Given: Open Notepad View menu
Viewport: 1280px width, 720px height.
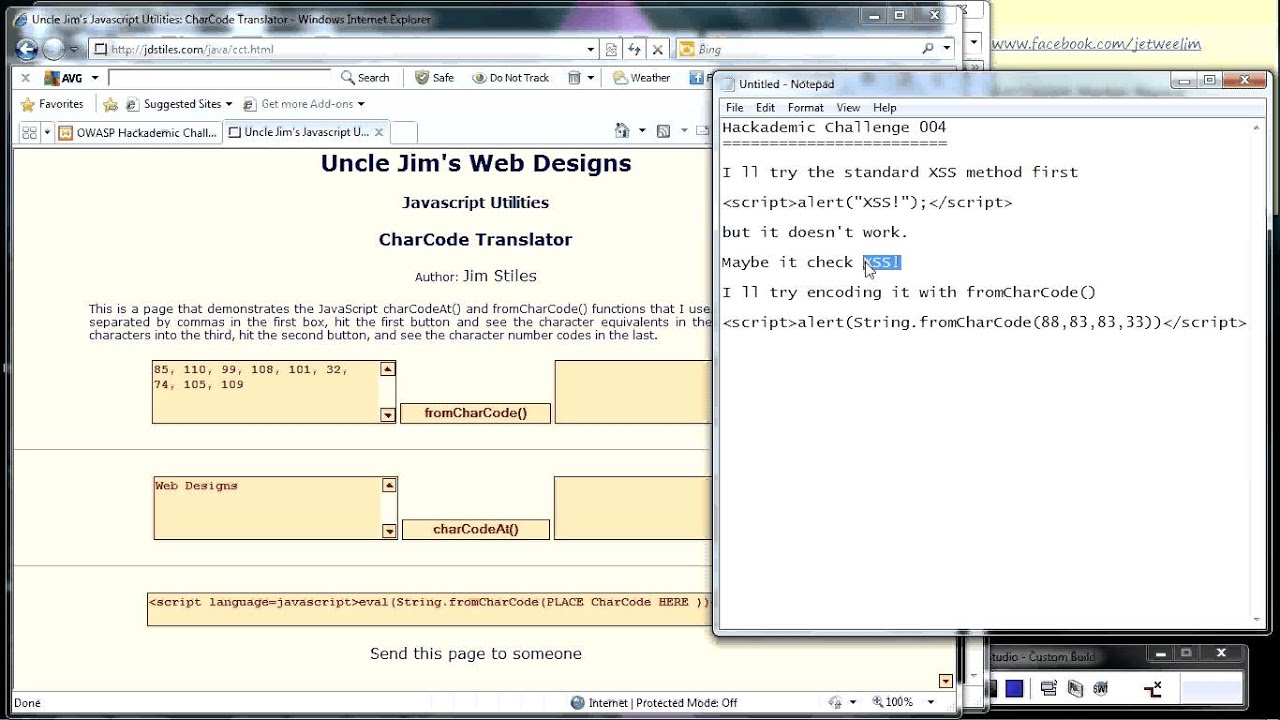Looking at the screenshot, I should coord(848,107).
